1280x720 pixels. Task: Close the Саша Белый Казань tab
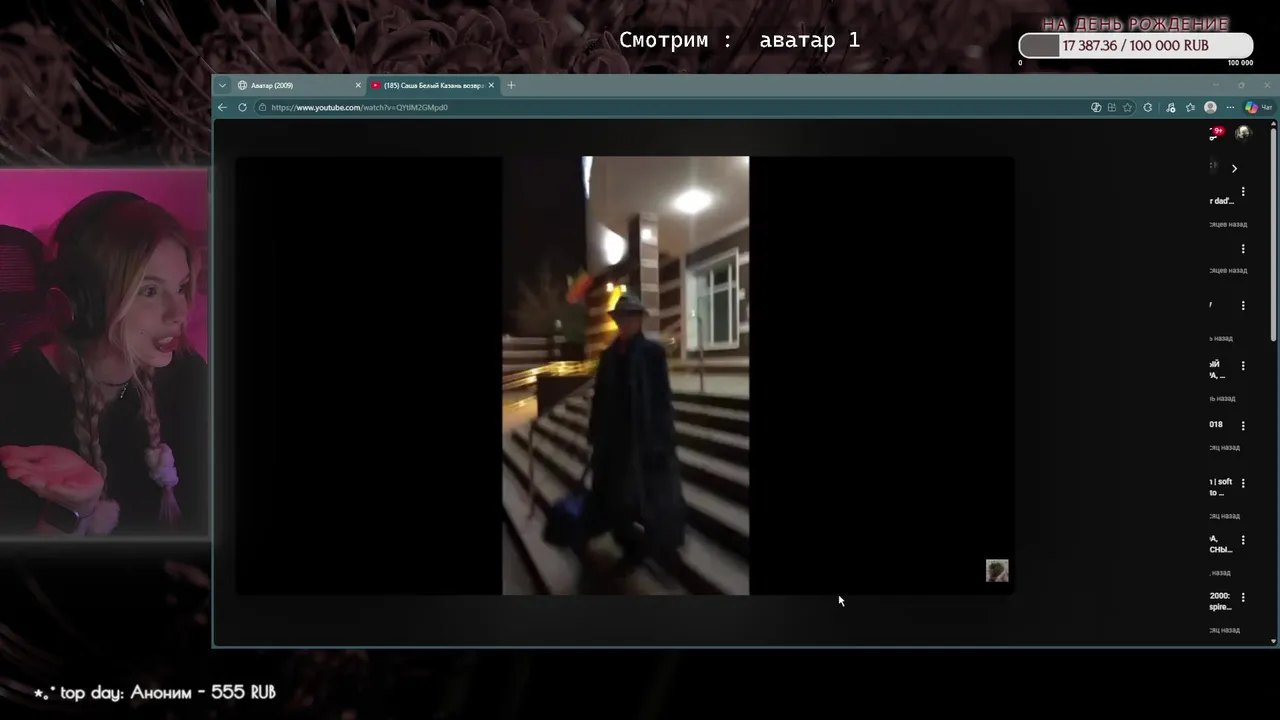click(x=491, y=85)
